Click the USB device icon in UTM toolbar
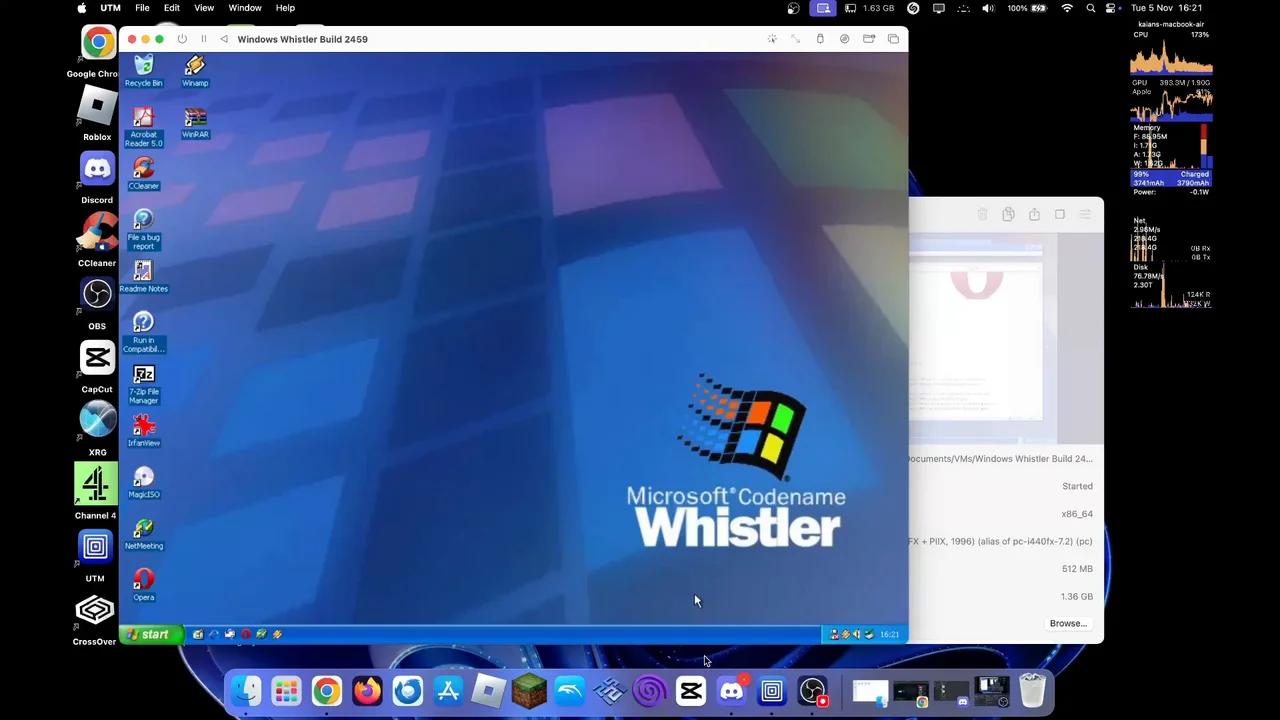Screen dimensions: 1280x720 pyautogui.click(x=820, y=39)
